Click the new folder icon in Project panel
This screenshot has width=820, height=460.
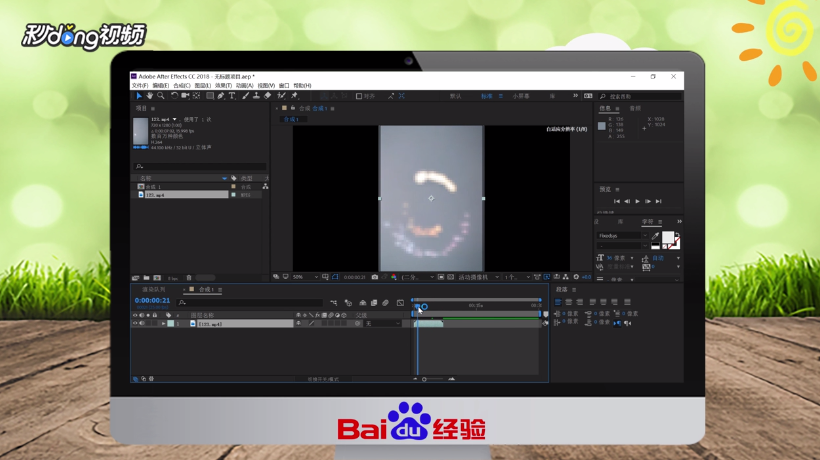pos(146,278)
